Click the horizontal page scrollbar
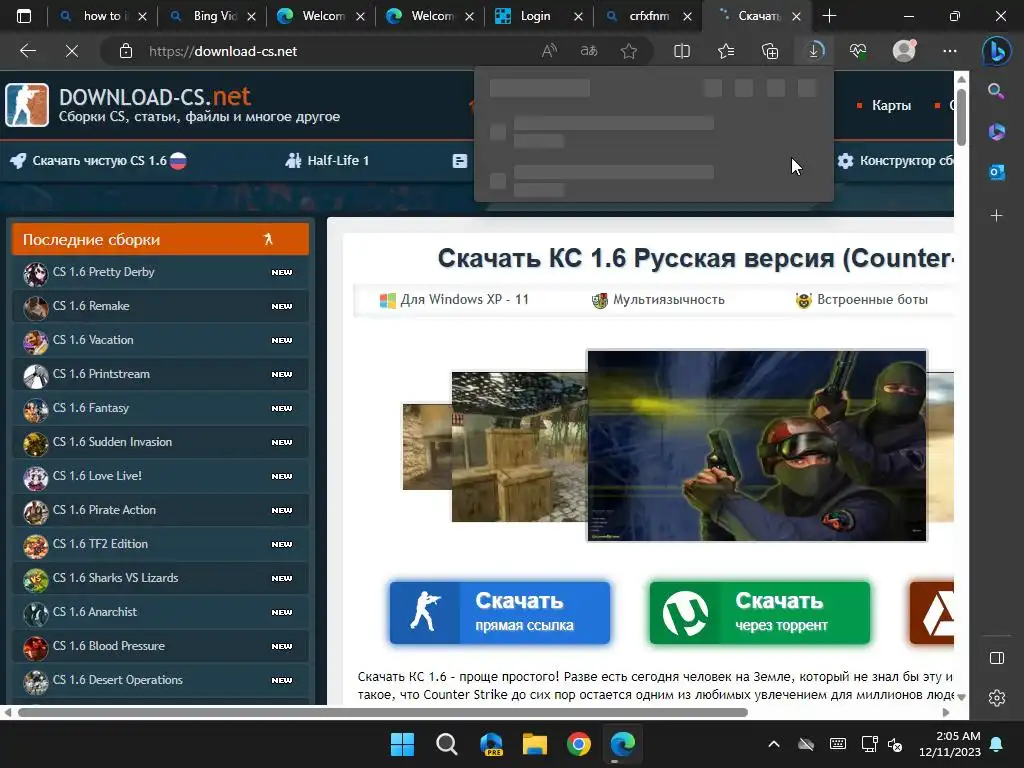1024x768 pixels. [383, 712]
